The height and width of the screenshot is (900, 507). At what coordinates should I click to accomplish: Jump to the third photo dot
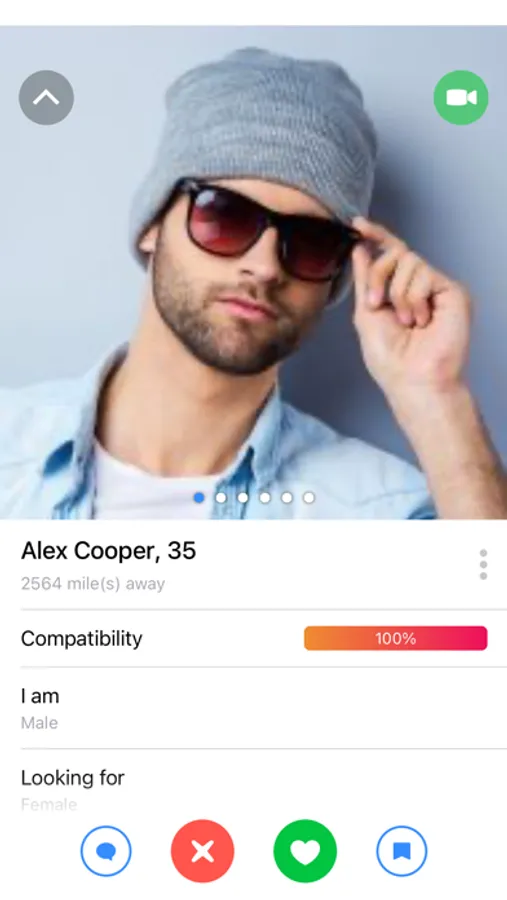point(243,498)
